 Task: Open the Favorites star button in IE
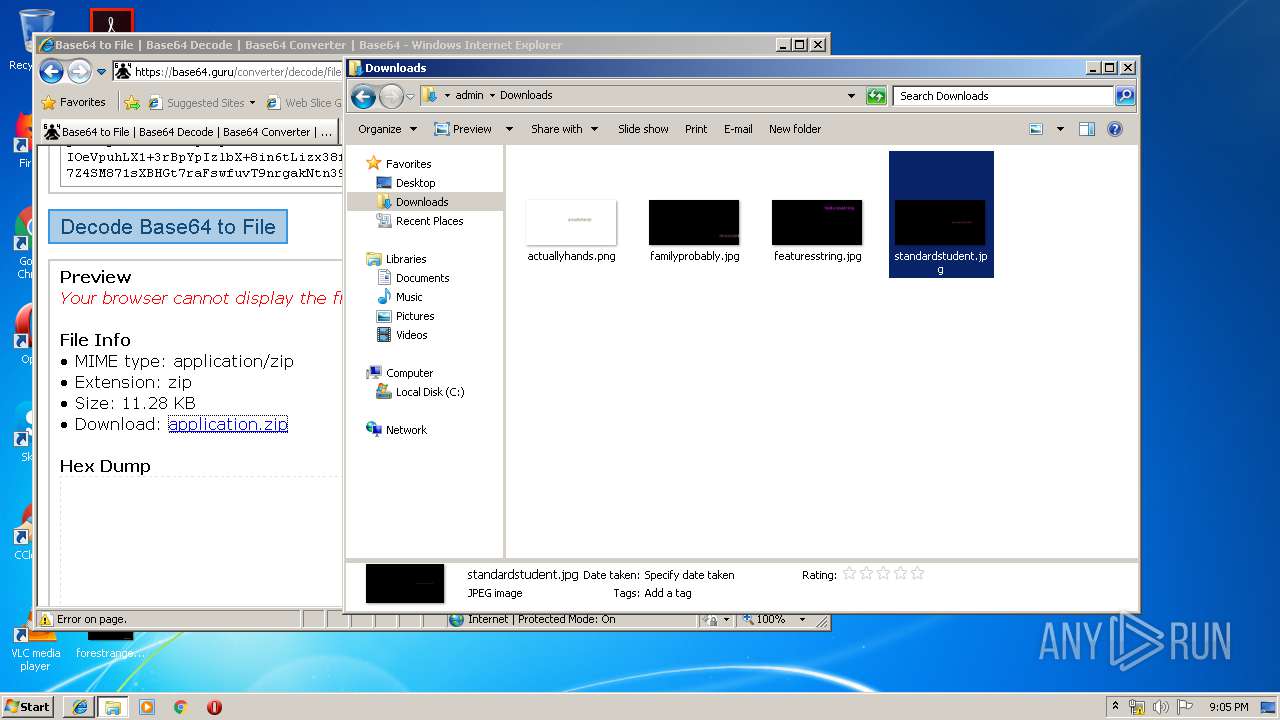[x=73, y=102]
